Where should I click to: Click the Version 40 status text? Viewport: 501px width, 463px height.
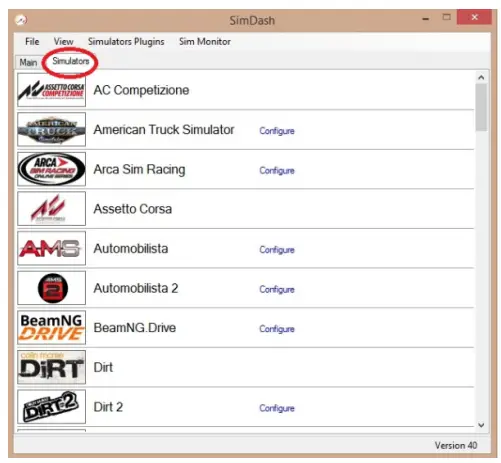coord(456,445)
